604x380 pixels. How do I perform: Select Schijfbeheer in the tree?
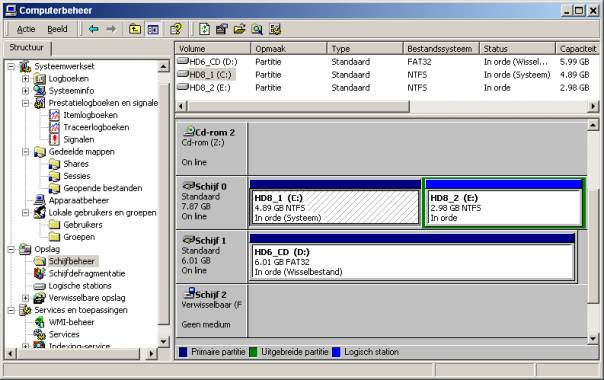[x=71, y=261]
